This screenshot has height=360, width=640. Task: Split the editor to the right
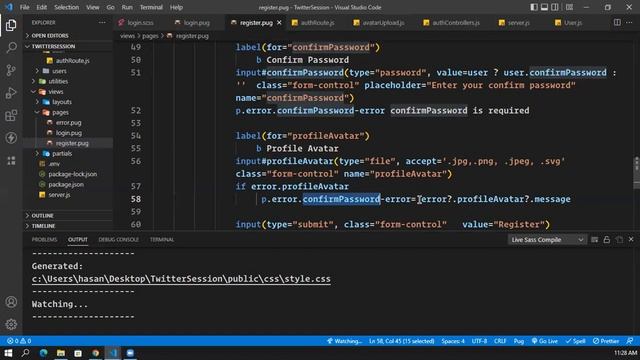[x=617, y=22]
